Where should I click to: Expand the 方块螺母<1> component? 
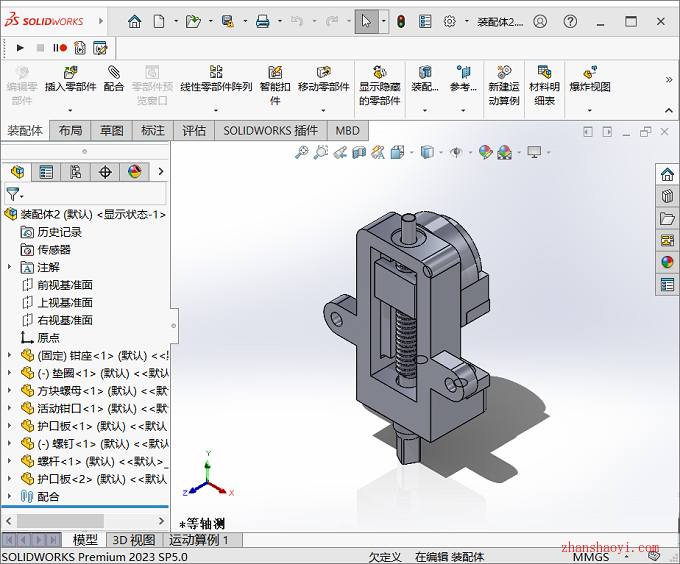pyautogui.click(x=9, y=390)
